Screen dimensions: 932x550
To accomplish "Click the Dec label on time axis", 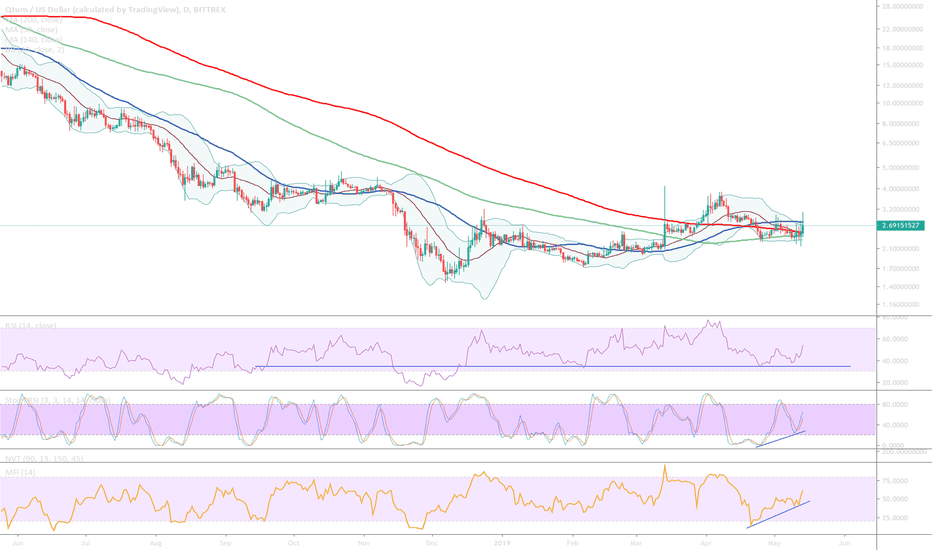I will (432, 543).
